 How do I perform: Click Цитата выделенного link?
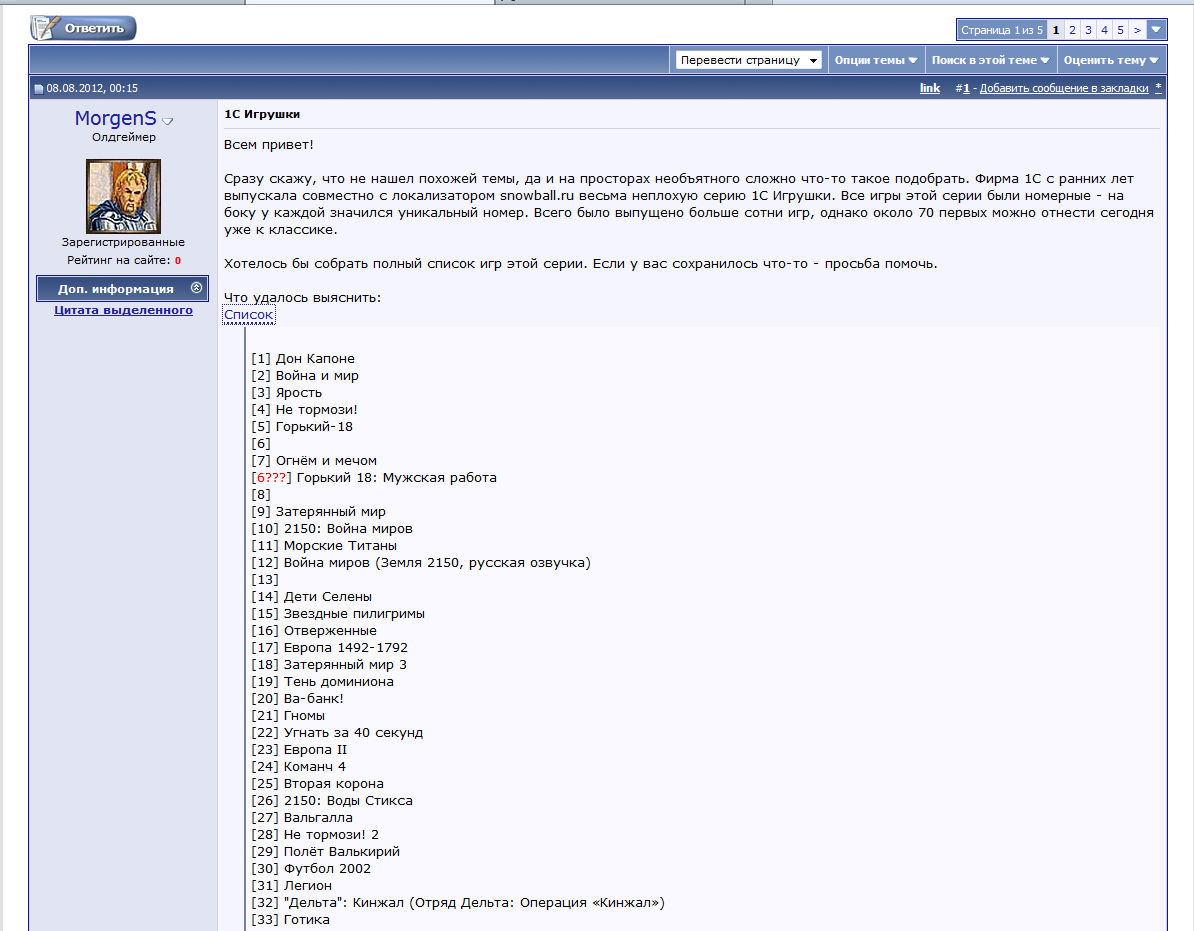tap(123, 310)
